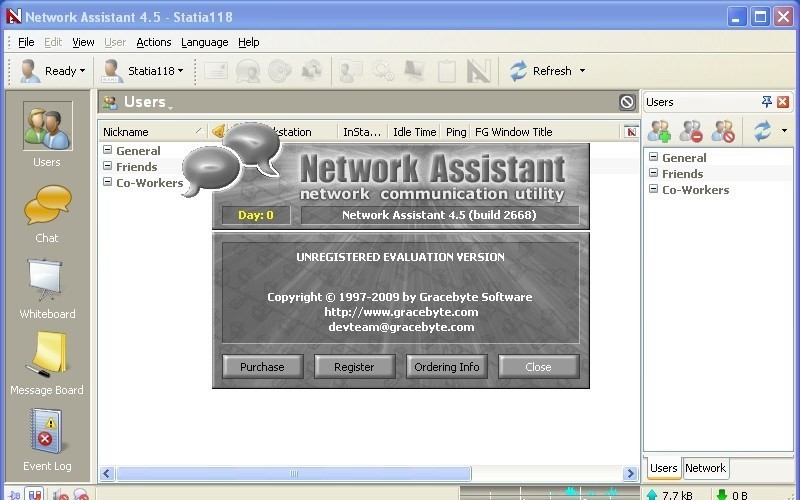Collapse Friends group in right Users panel

[653, 172]
